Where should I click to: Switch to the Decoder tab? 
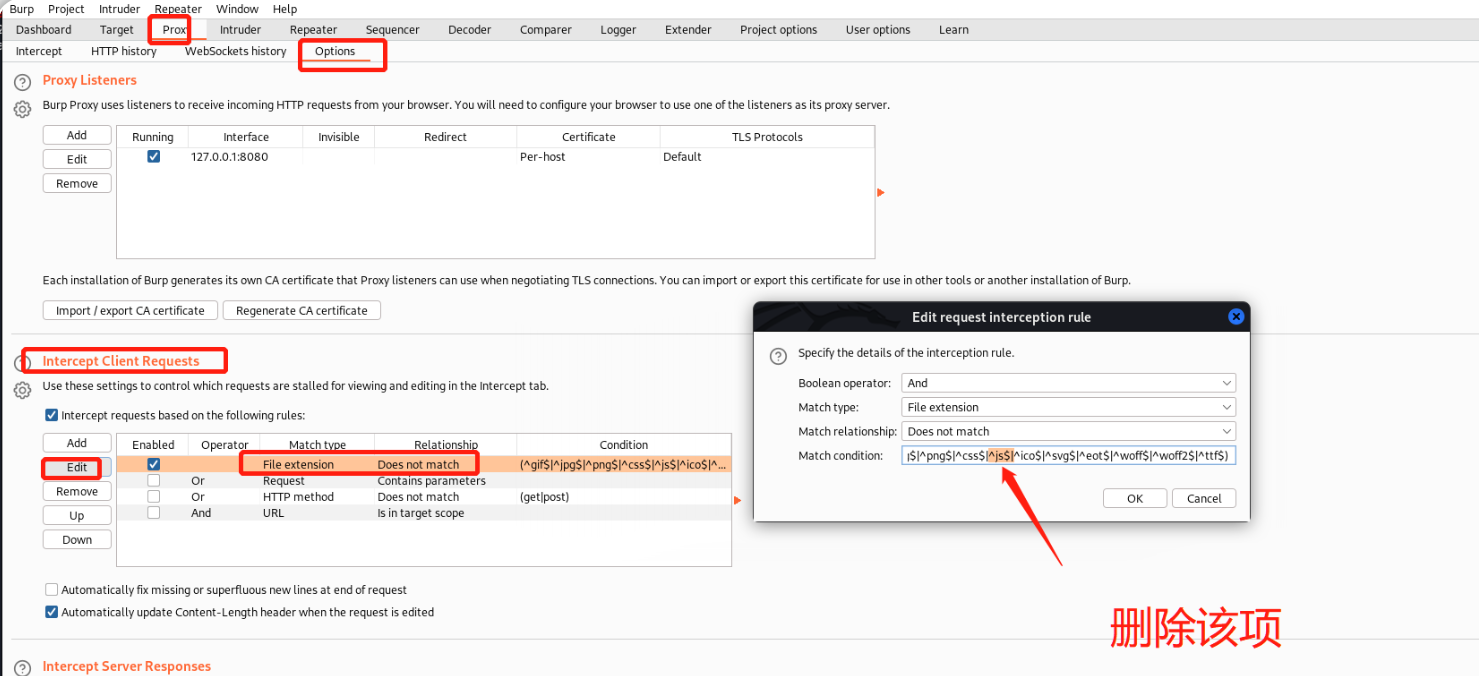click(469, 30)
